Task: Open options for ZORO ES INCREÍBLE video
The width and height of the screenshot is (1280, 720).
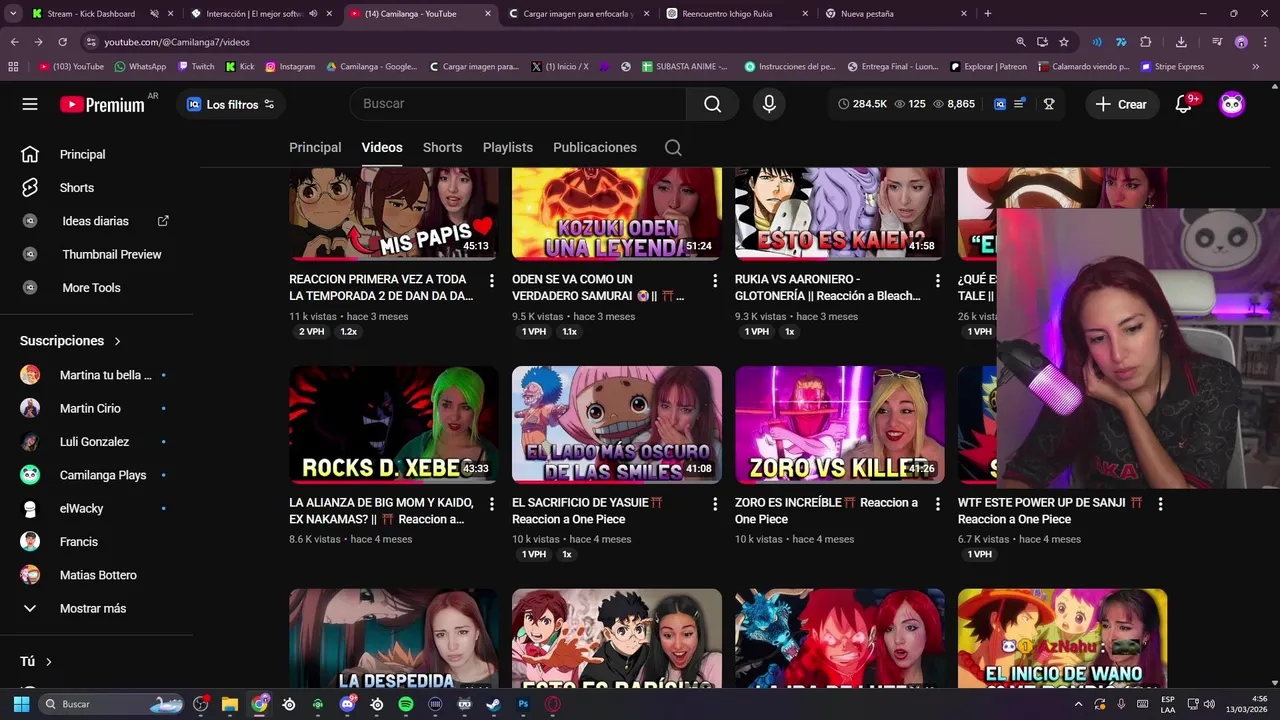Action: (x=937, y=504)
